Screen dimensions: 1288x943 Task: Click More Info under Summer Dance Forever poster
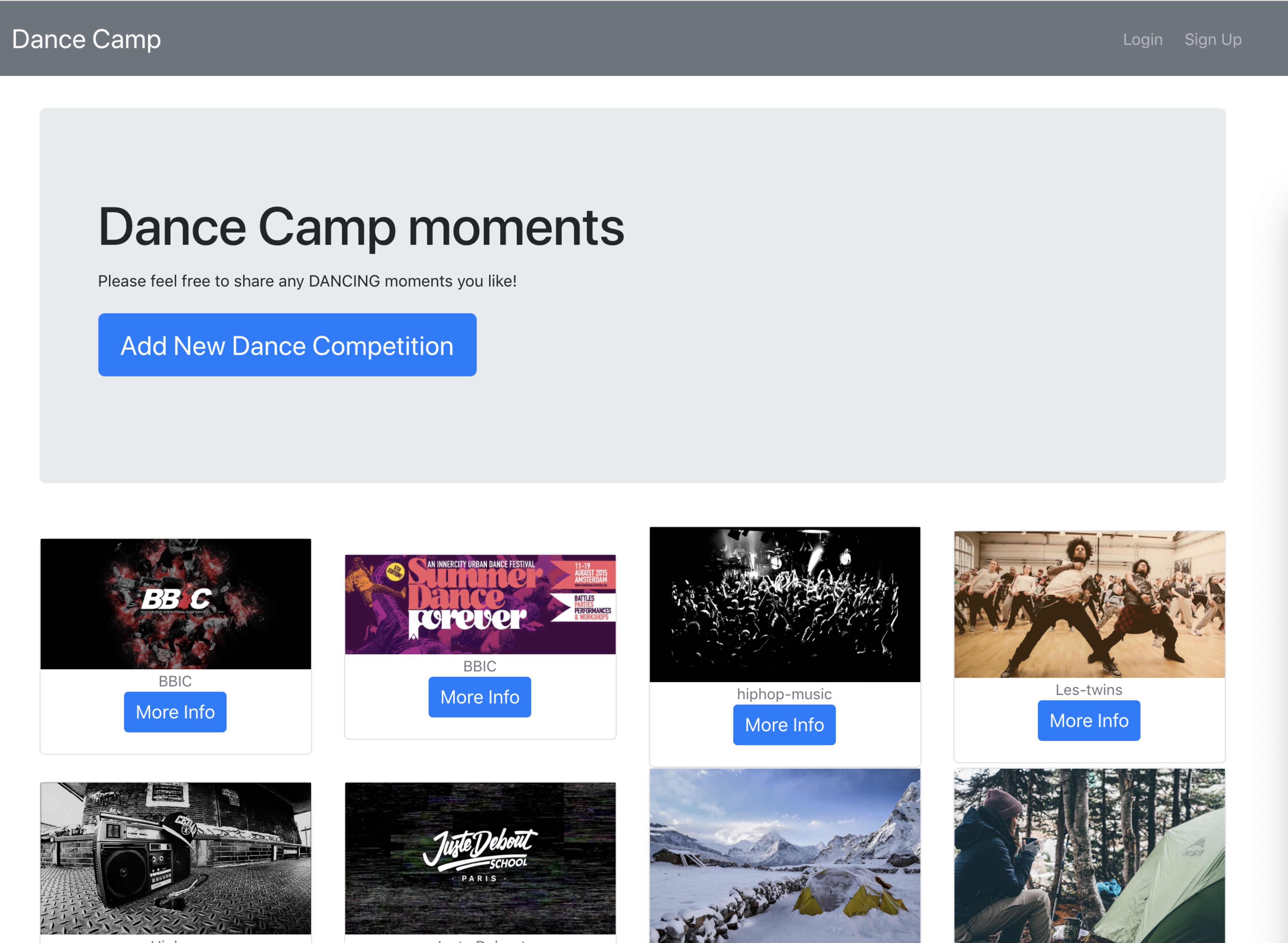pyautogui.click(x=479, y=696)
